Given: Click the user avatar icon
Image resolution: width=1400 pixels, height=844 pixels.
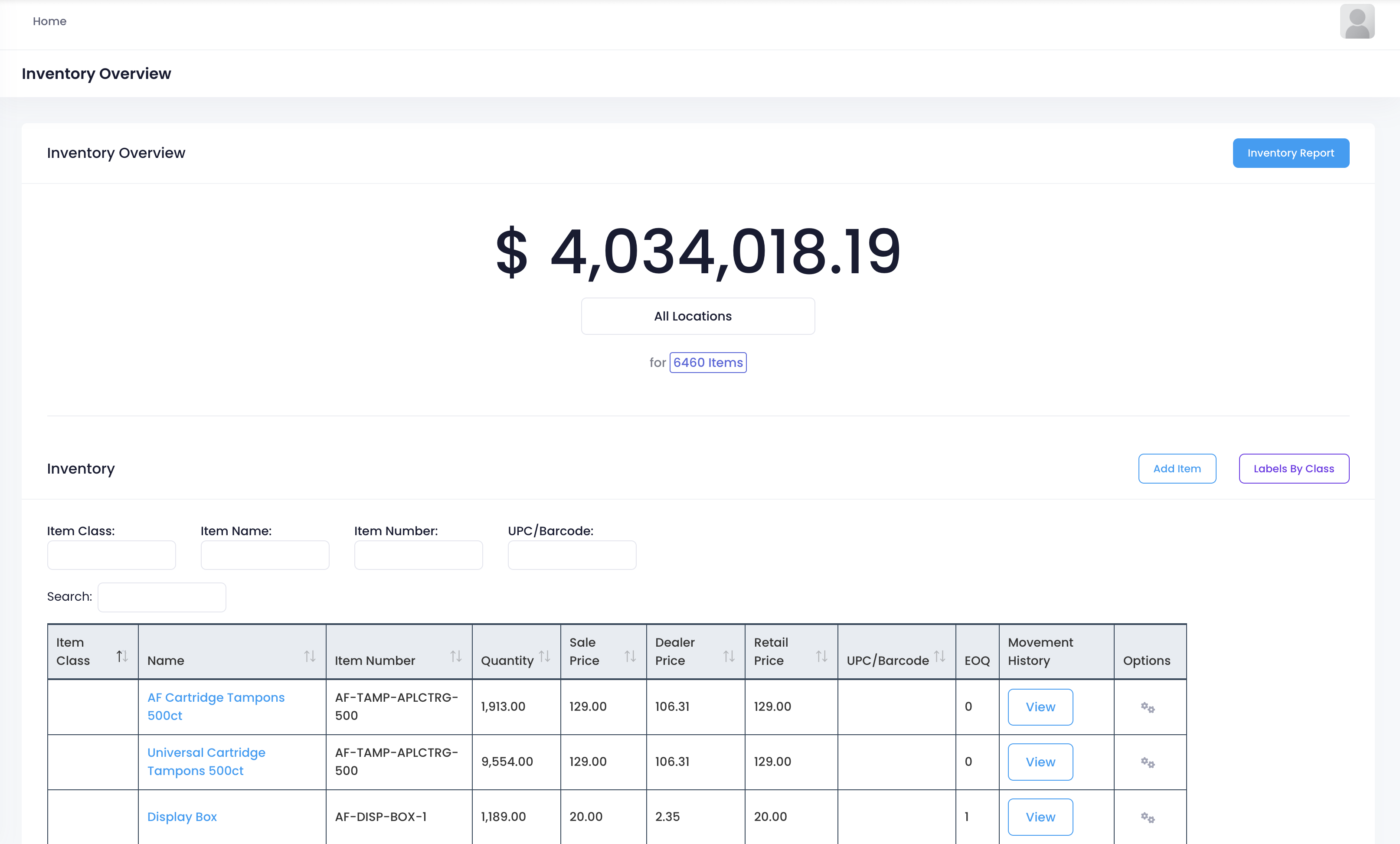Looking at the screenshot, I should pos(1356,22).
